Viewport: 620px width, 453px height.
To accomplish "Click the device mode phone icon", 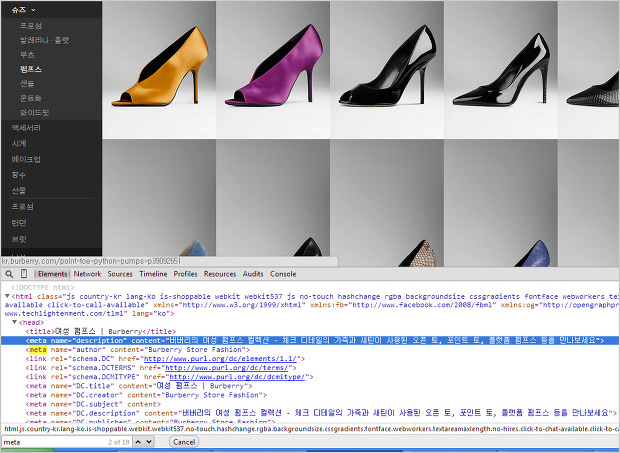I will (x=25, y=273).
